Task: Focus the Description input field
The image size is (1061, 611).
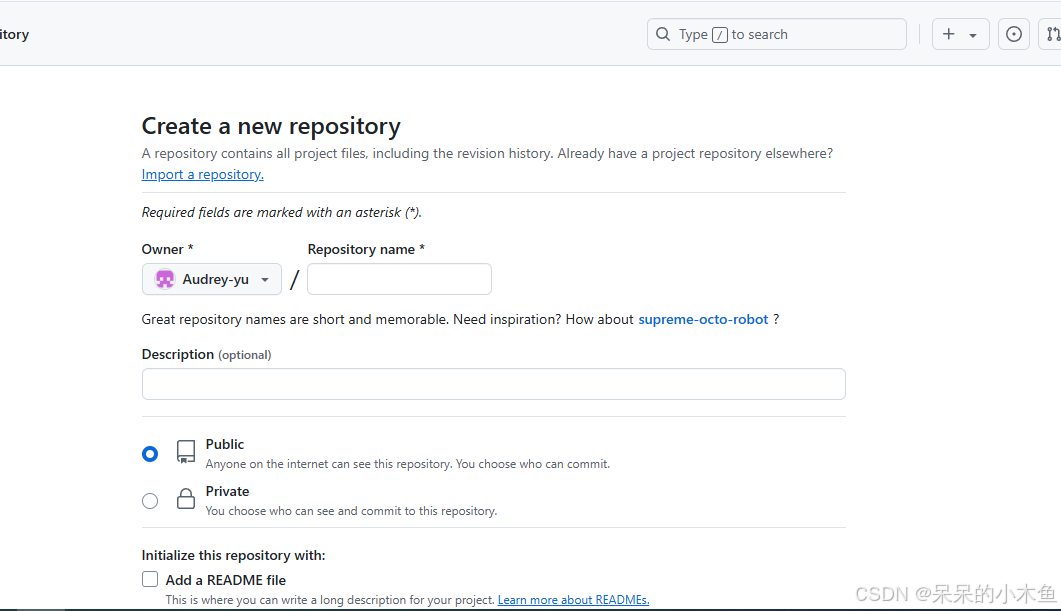Action: (494, 384)
